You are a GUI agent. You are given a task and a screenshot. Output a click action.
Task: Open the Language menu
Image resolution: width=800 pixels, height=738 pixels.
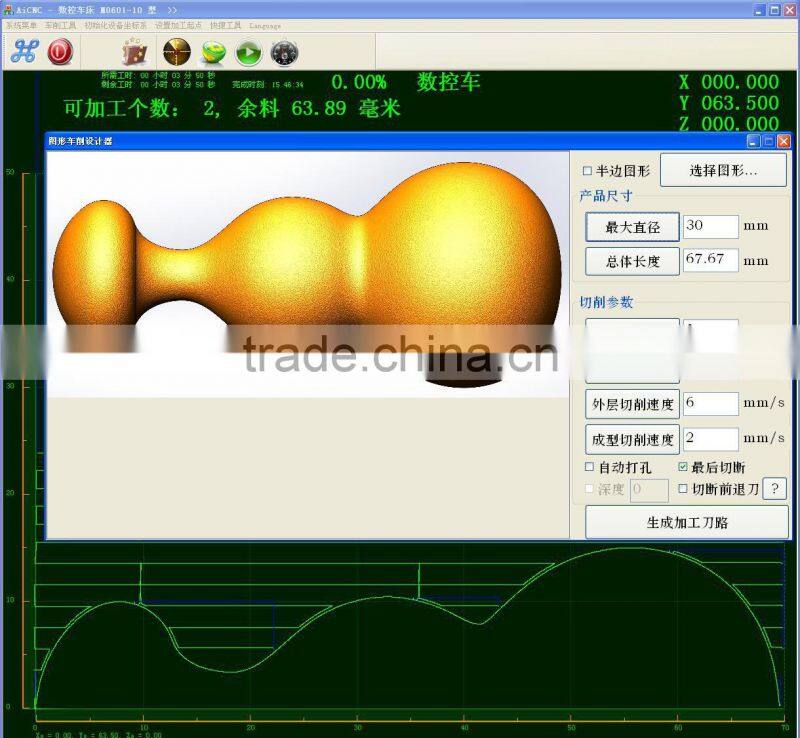pos(265,25)
